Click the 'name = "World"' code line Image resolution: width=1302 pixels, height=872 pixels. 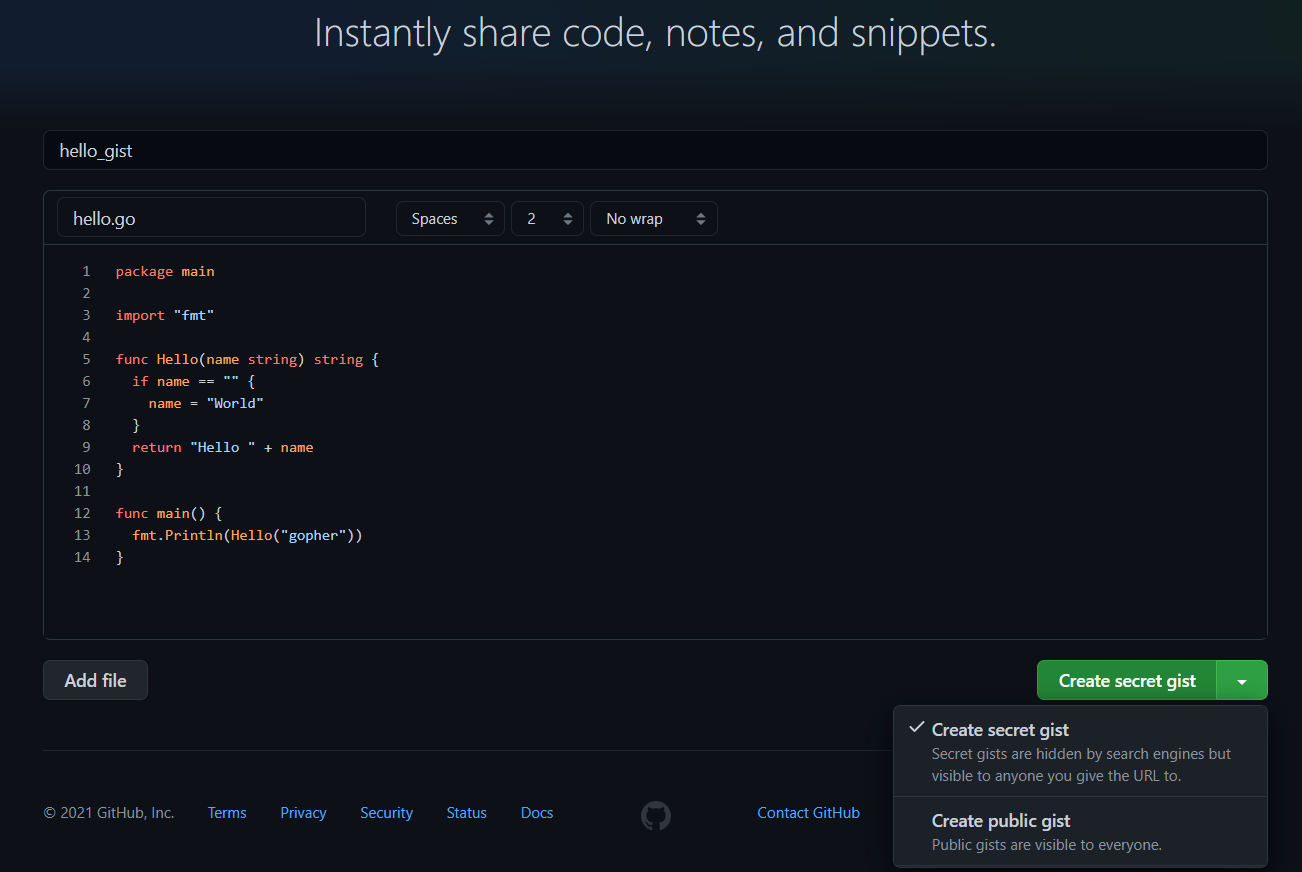point(206,403)
